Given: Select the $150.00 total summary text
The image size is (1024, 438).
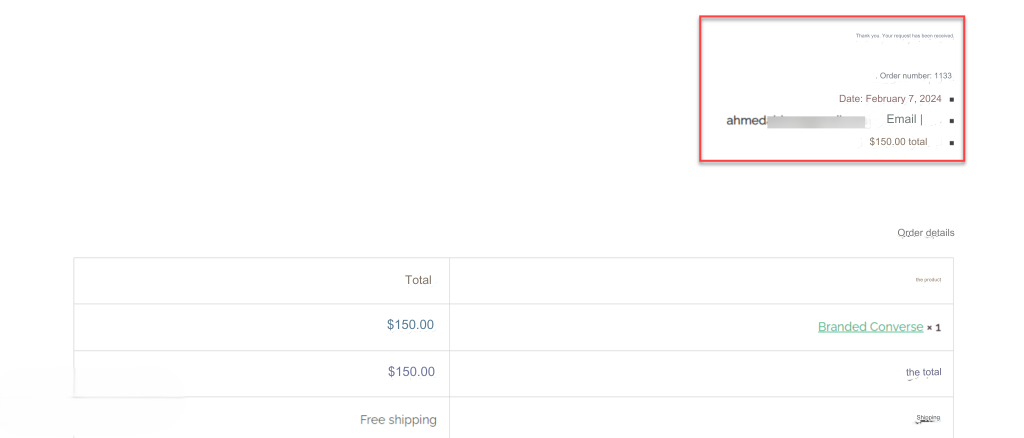Looking at the screenshot, I should point(898,142).
